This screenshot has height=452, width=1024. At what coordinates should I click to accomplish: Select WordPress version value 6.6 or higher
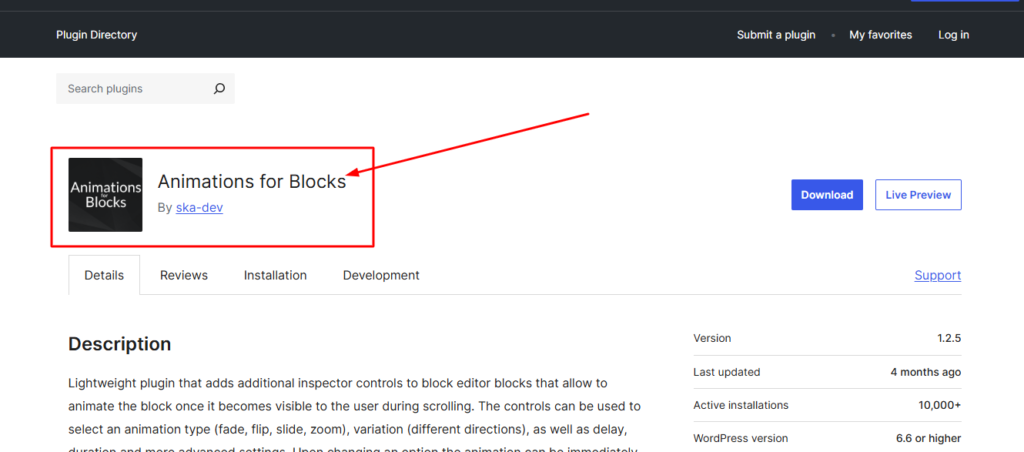928,438
